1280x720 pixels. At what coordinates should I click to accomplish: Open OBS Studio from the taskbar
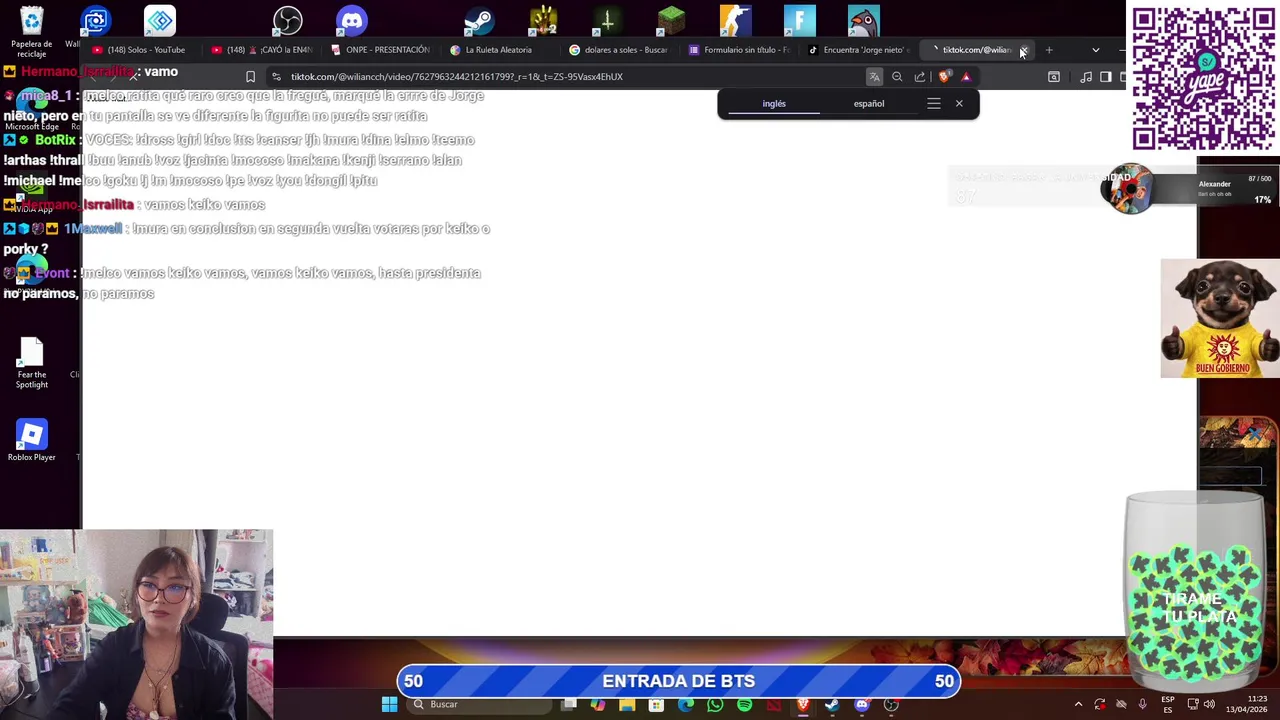coord(891,705)
